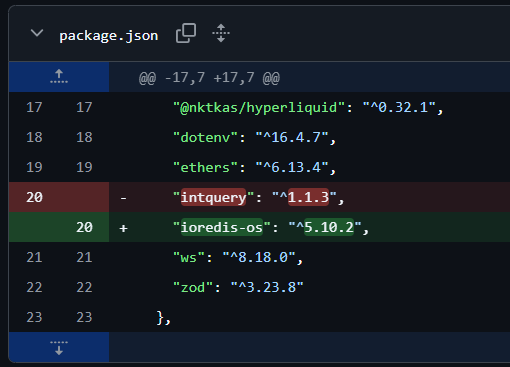Click version "^1.1.3" in removed line
The image size is (510, 367).
[304, 197]
